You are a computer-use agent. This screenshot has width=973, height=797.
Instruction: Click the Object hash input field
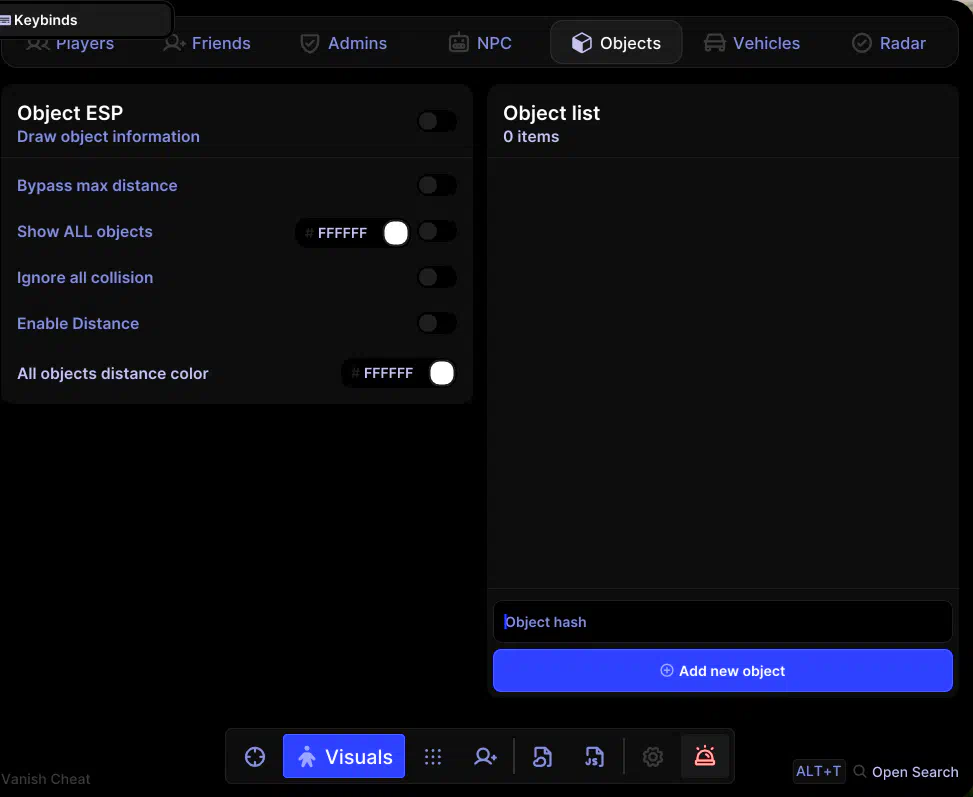722,622
